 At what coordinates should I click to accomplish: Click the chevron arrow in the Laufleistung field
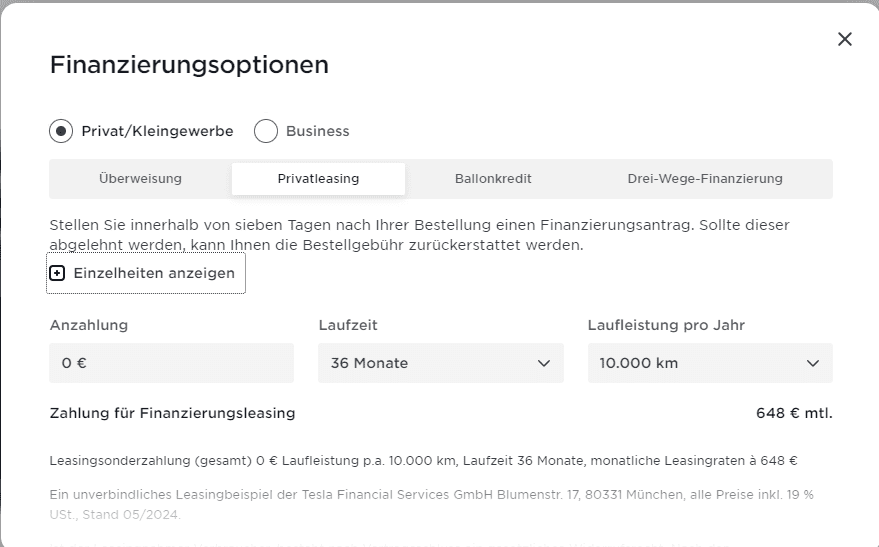(813, 363)
